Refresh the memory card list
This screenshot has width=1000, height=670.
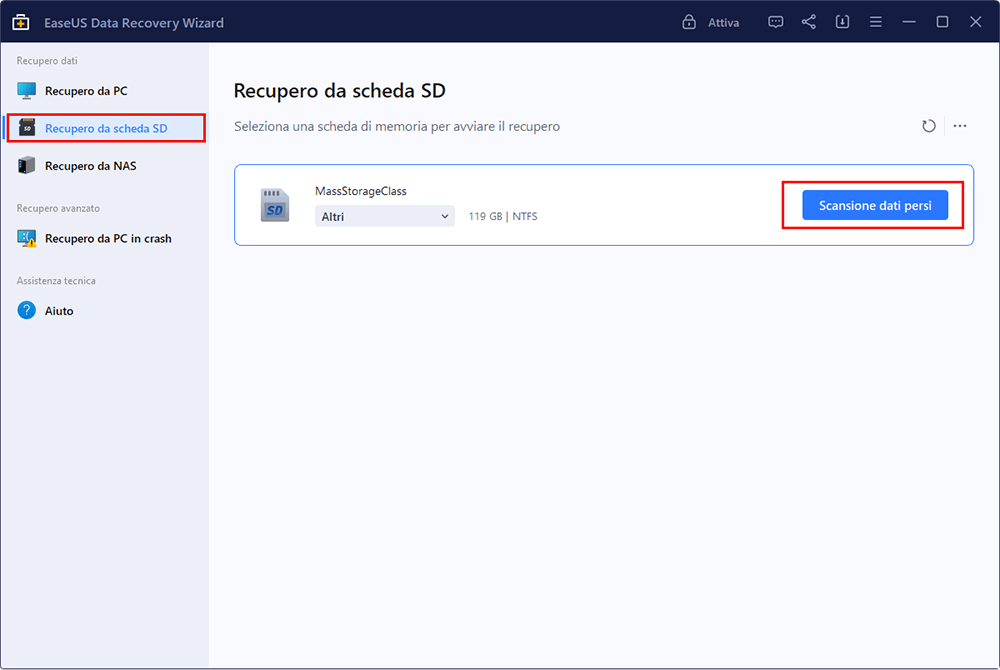(929, 126)
